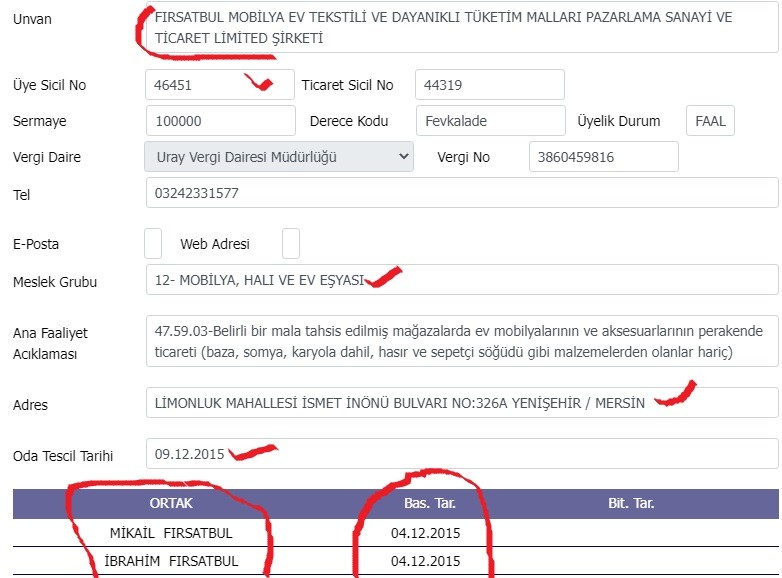Click the Üyelik Durum label
The width and height of the screenshot is (782, 578).
[619, 121]
